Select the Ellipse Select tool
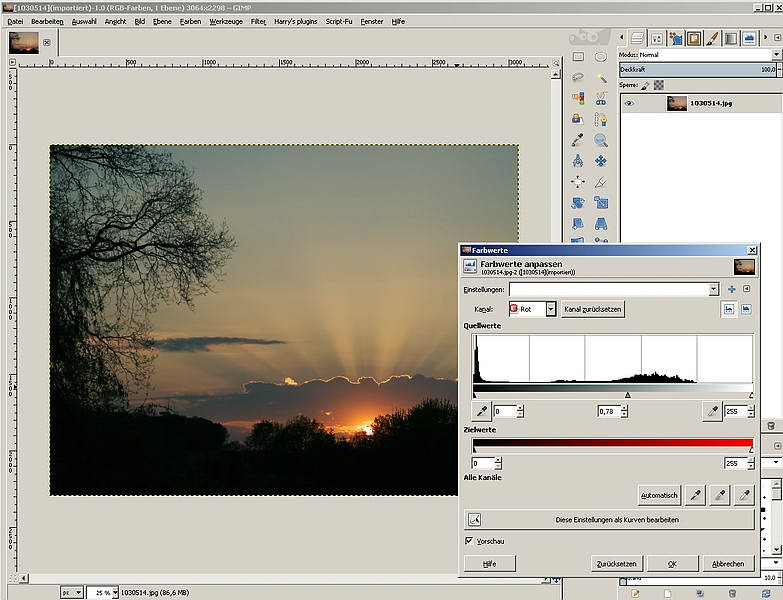 point(601,57)
